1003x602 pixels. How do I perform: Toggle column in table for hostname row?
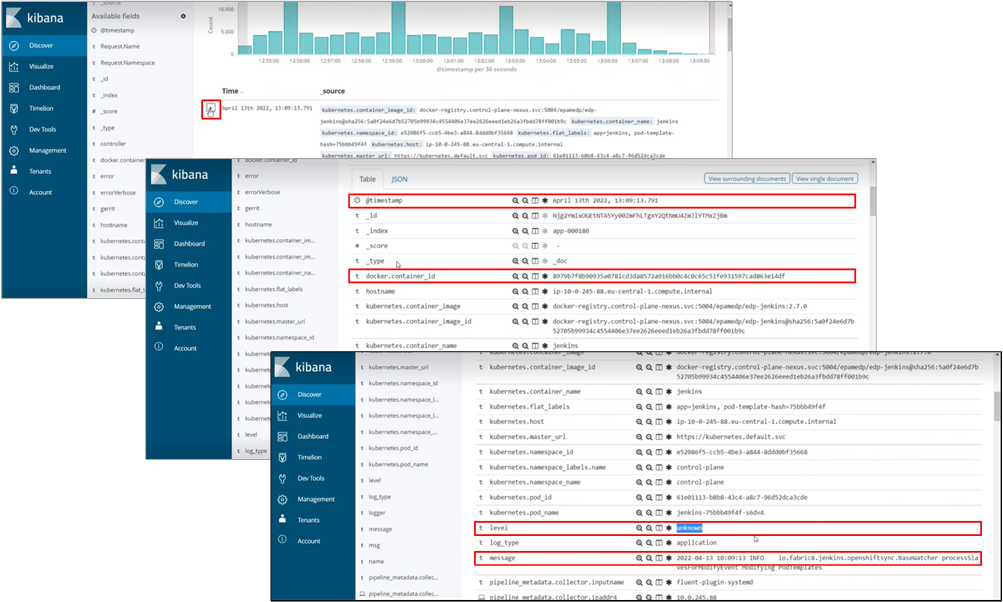[535, 291]
